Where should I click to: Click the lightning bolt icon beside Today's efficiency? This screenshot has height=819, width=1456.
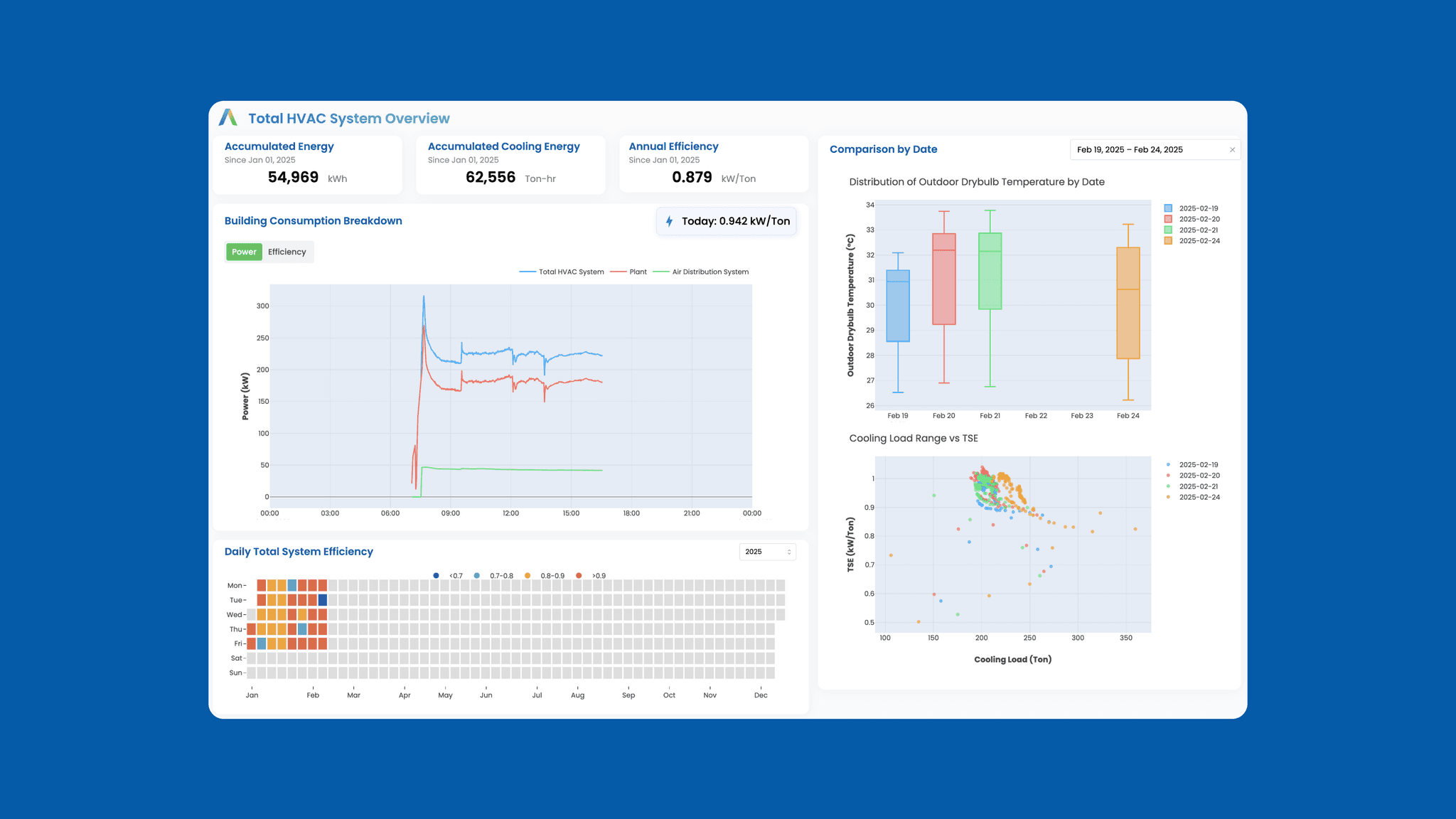[669, 221]
